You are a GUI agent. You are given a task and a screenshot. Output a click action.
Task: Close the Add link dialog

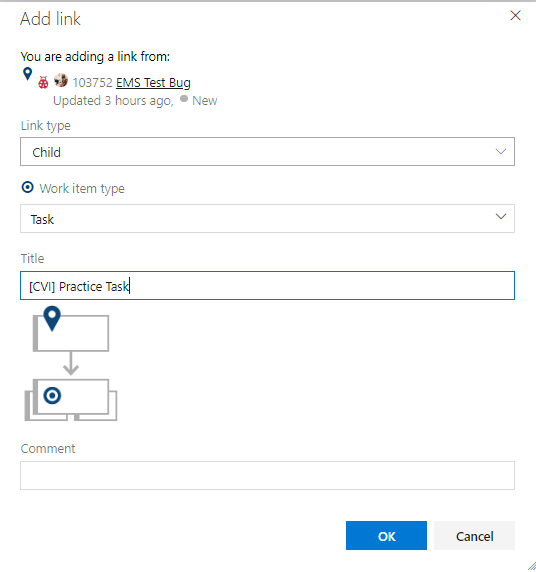[515, 15]
